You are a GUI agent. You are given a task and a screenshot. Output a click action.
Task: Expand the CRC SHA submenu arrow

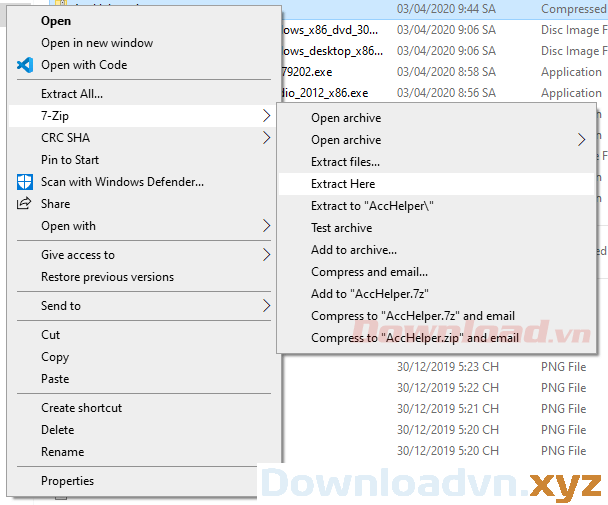[x=266, y=138]
